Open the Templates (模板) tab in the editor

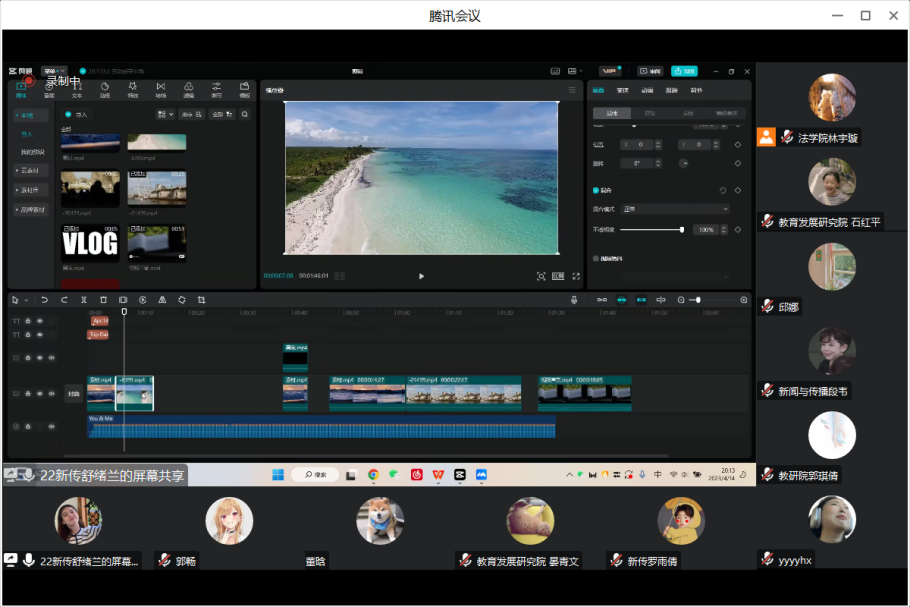point(244,90)
